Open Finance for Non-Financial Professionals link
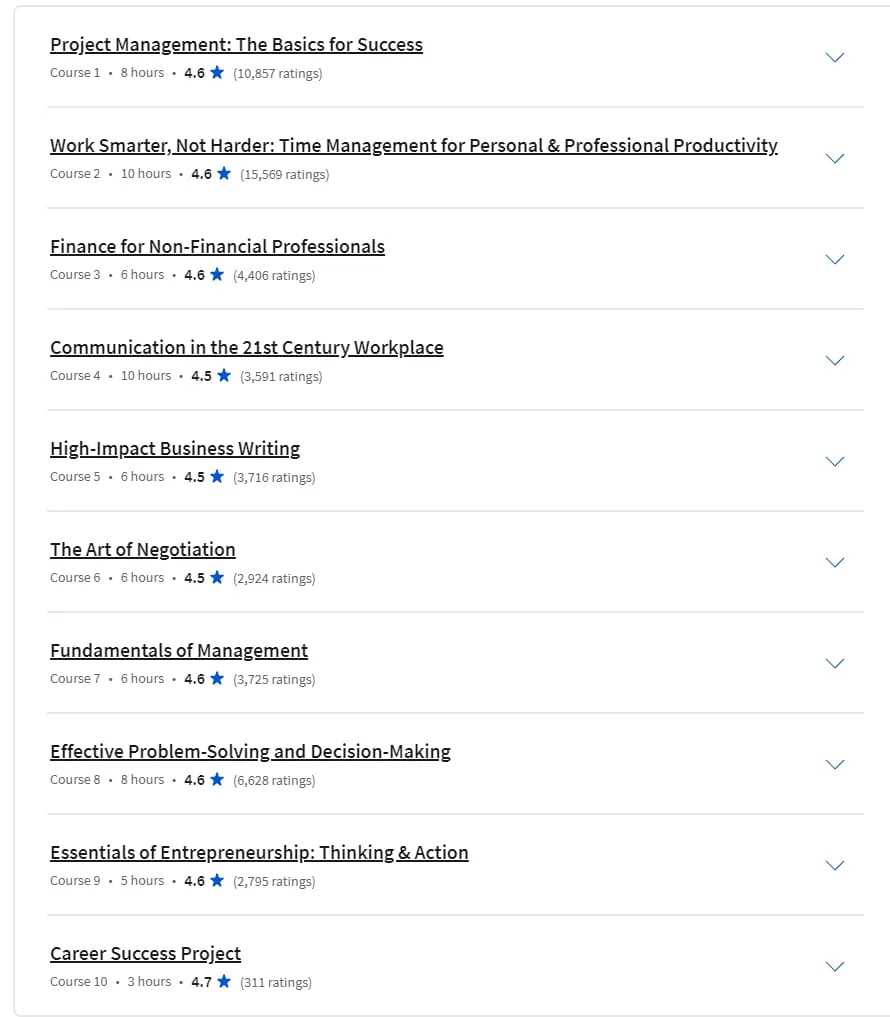Image resolution: width=890 pixels, height=1017 pixels. [x=217, y=246]
